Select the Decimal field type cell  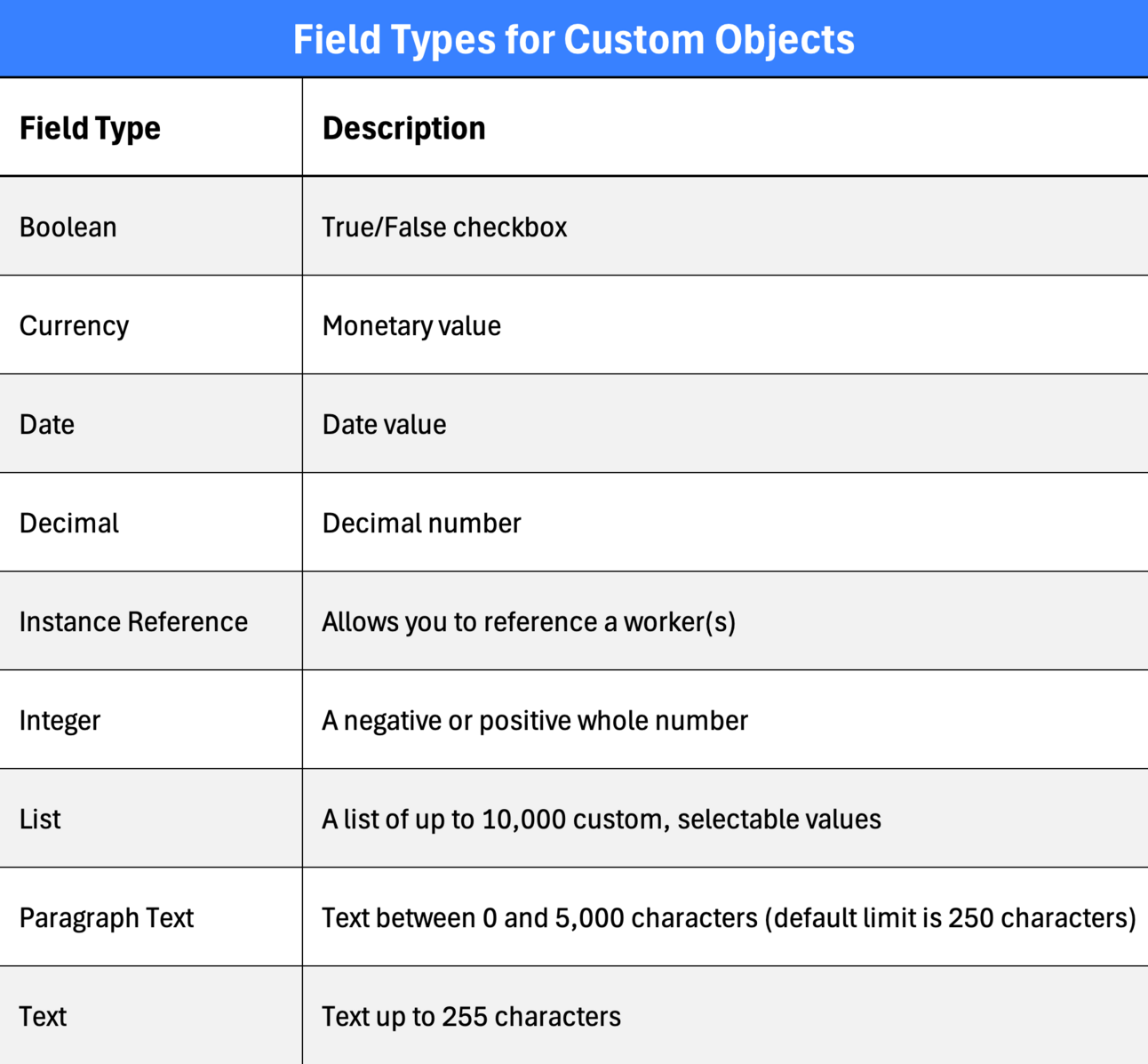[x=69, y=523]
